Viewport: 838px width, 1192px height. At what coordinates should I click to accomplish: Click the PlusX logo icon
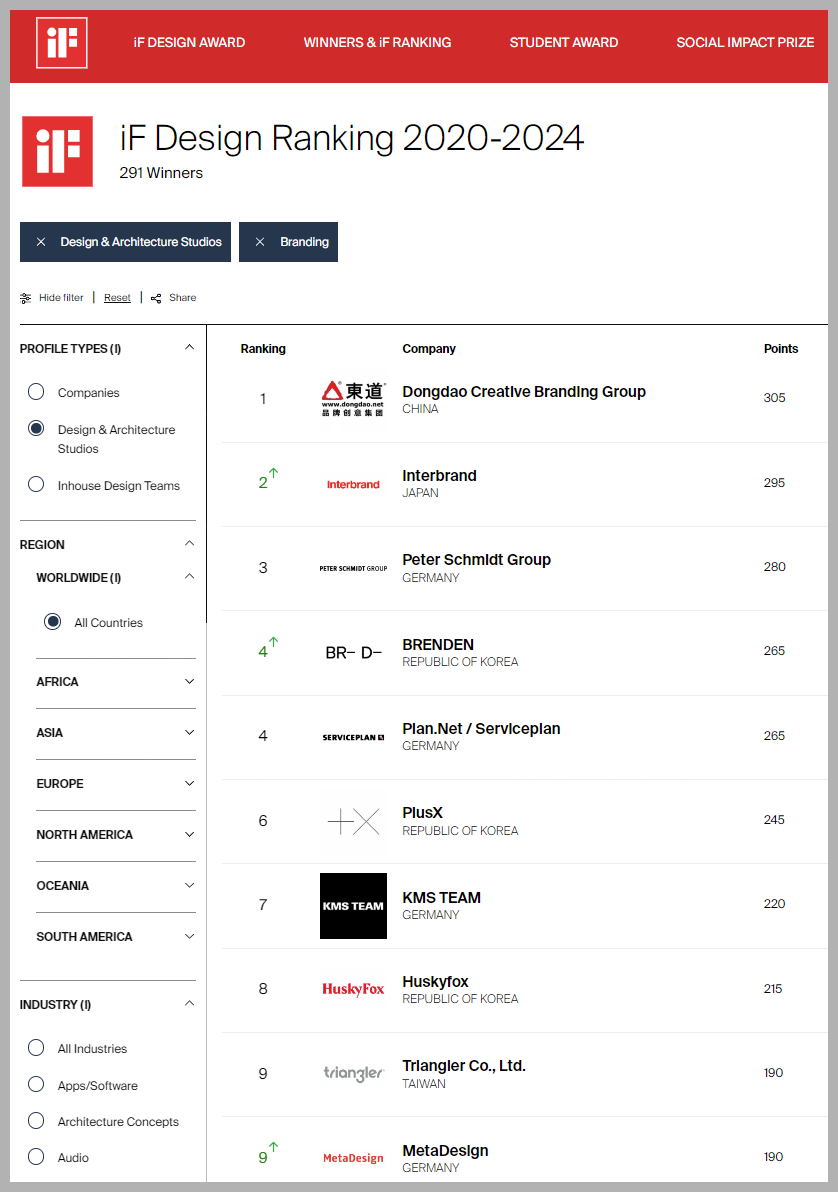point(353,822)
